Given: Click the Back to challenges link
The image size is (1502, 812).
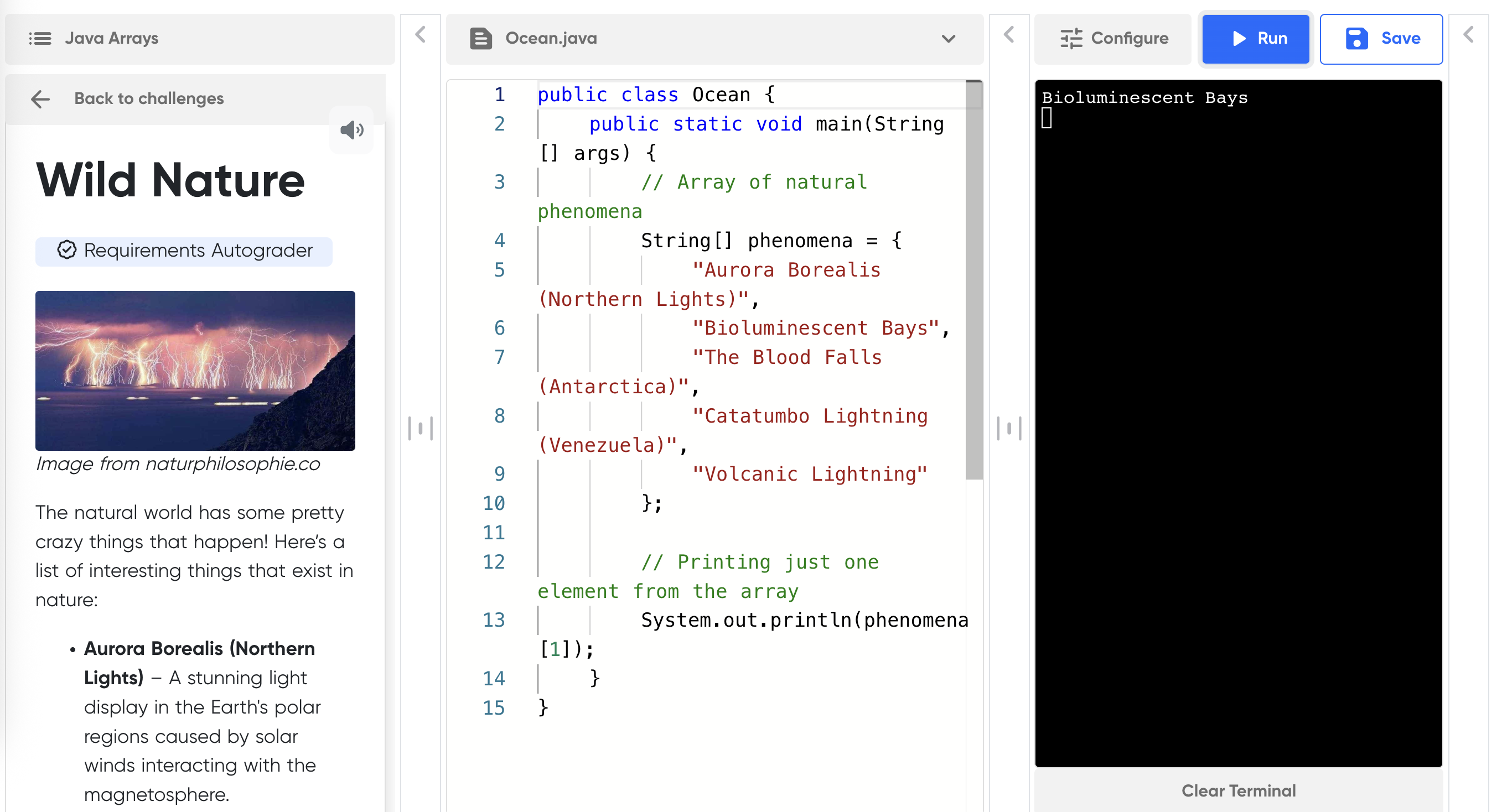Looking at the screenshot, I should tap(149, 99).
